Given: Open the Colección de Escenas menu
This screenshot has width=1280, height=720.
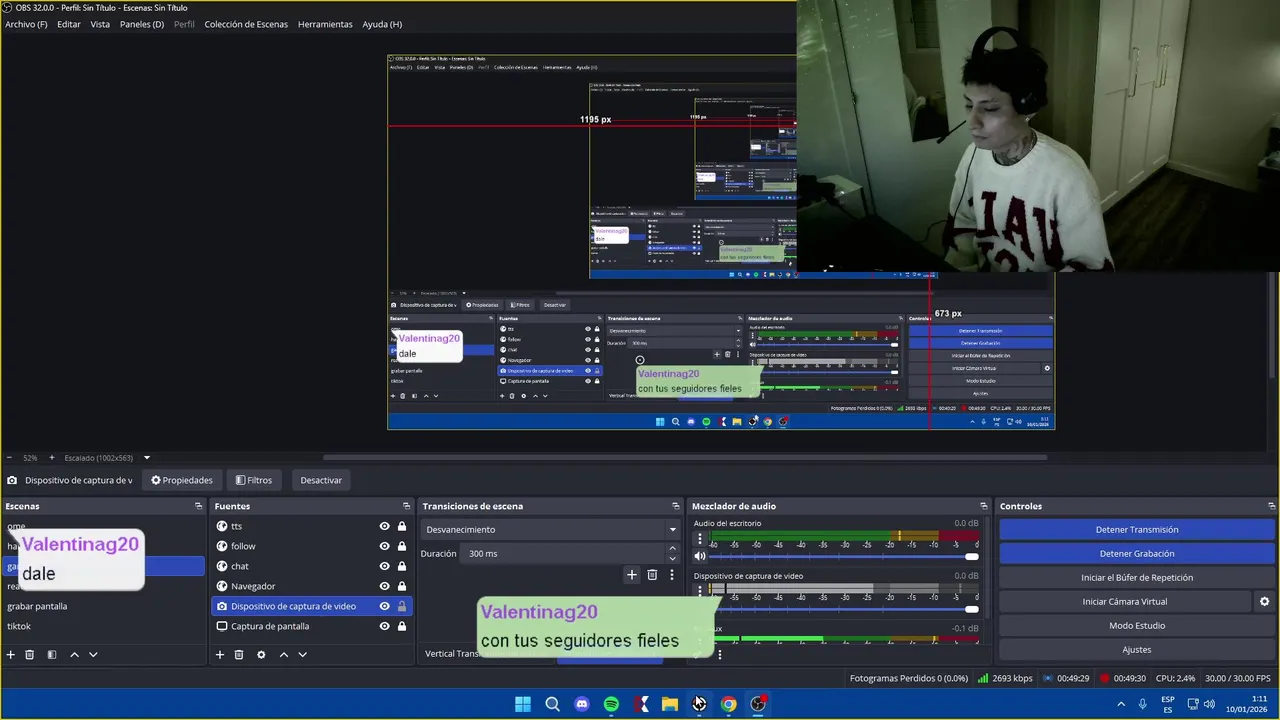Looking at the screenshot, I should pos(246,24).
